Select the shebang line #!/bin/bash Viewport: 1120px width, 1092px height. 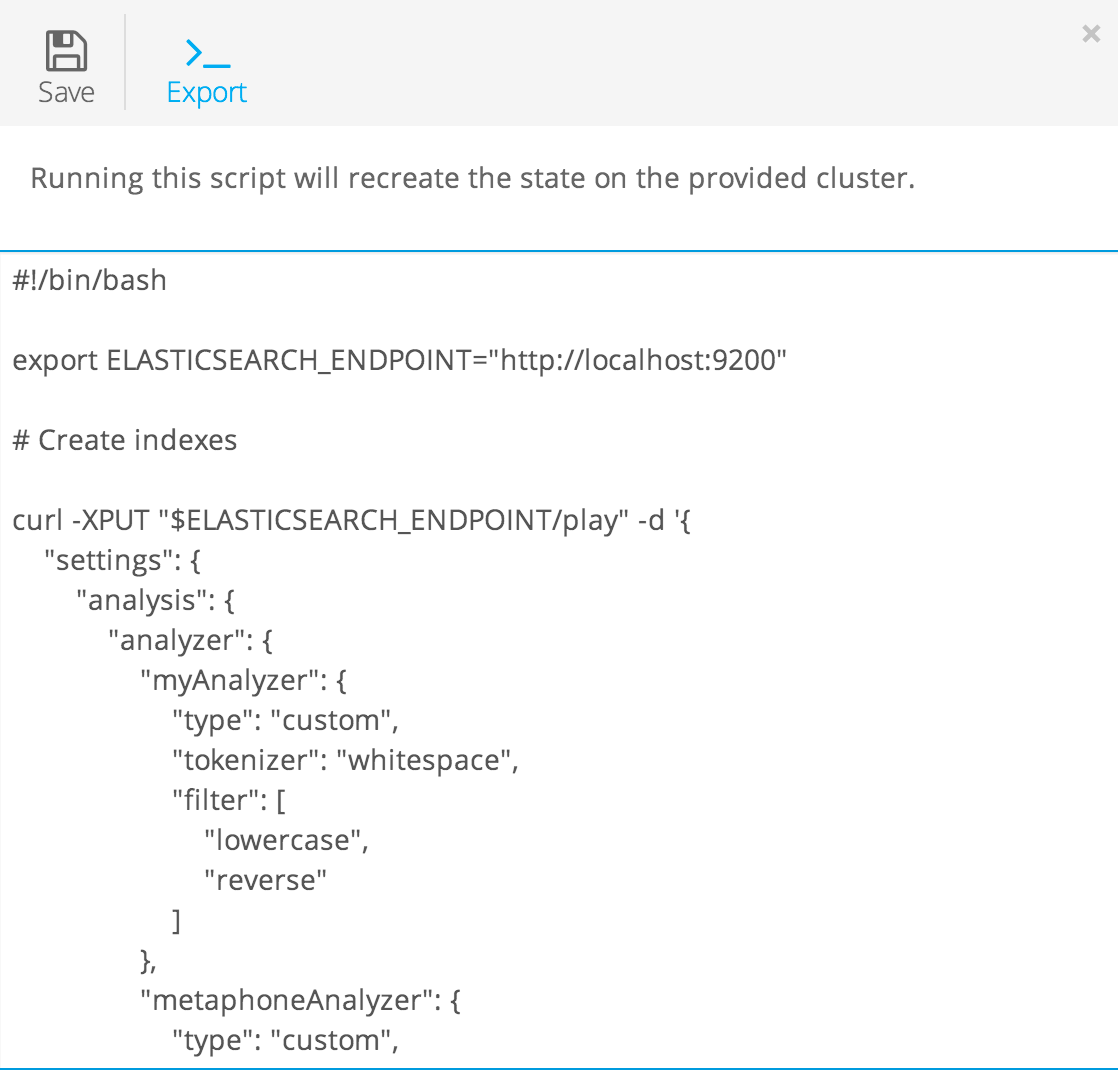click(x=88, y=280)
